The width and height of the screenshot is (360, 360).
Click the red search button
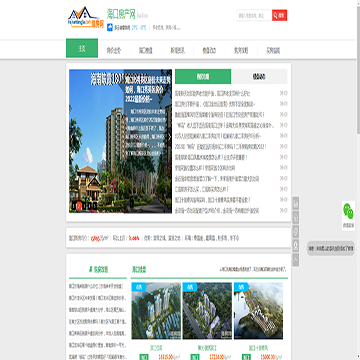[x=279, y=15]
